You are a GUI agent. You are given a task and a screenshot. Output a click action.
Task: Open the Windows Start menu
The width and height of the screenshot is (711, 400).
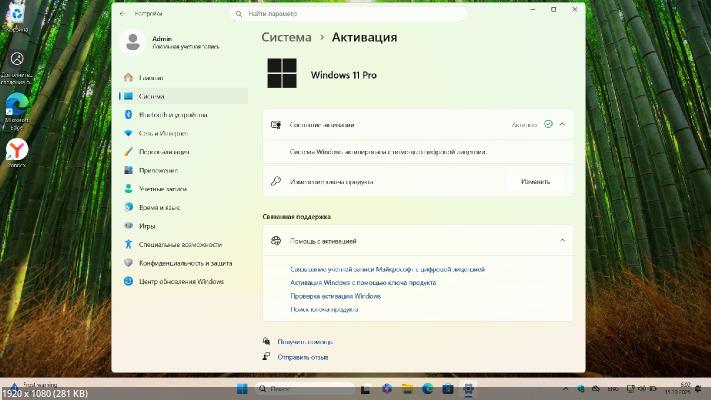(242, 388)
